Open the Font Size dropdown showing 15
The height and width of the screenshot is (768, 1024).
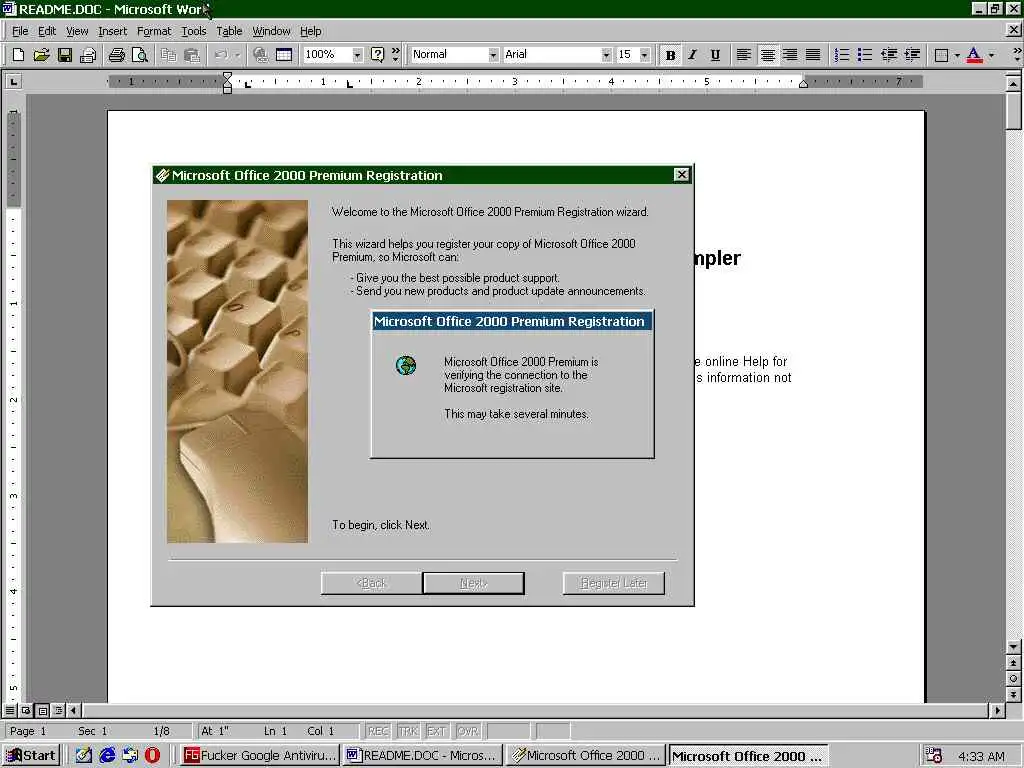(x=645, y=55)
